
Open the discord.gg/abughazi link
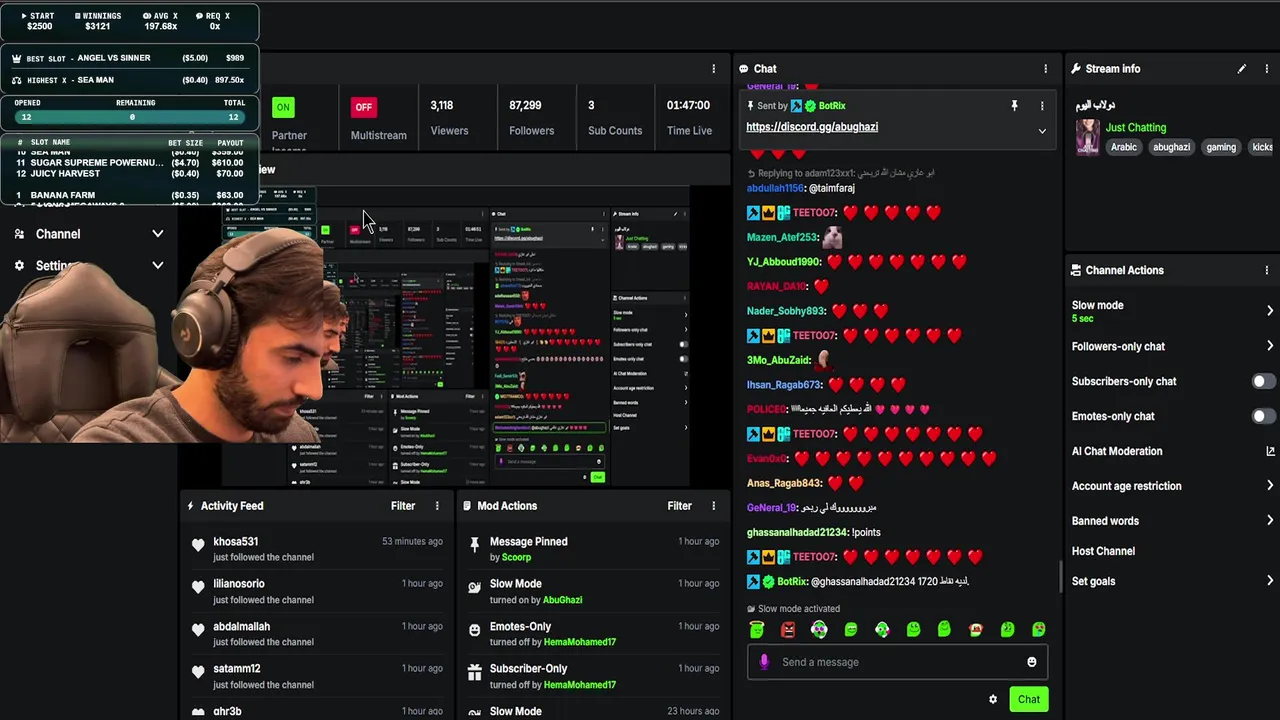click(x=812, y=127)
